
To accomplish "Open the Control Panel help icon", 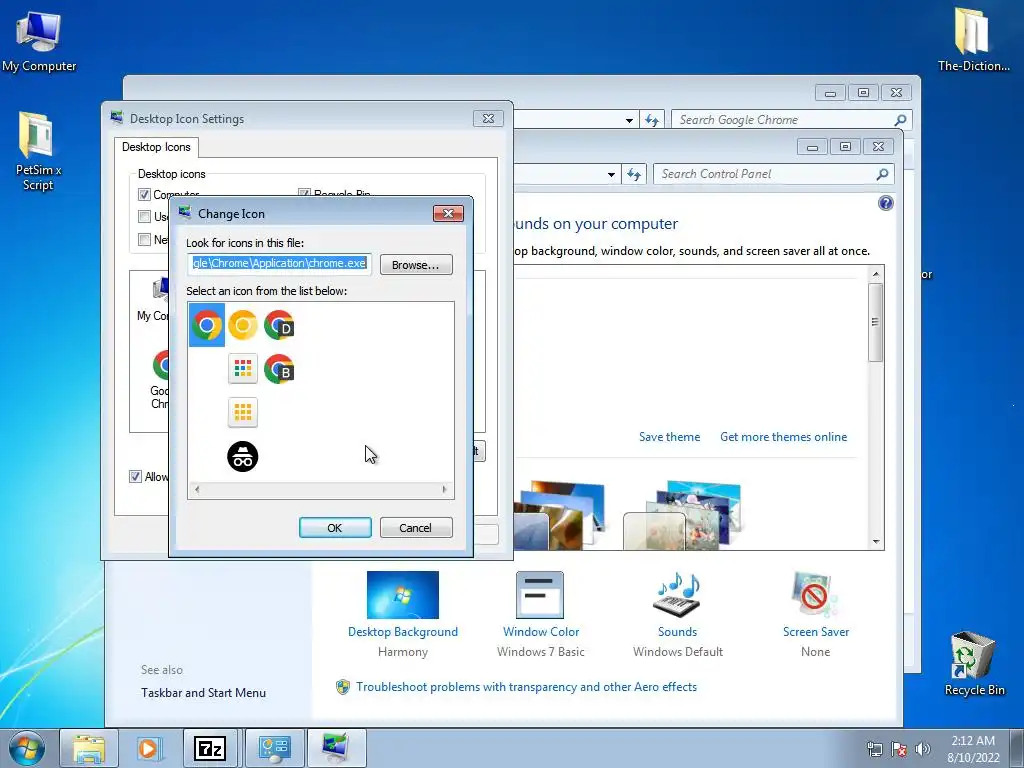I will tap(886, 203).
